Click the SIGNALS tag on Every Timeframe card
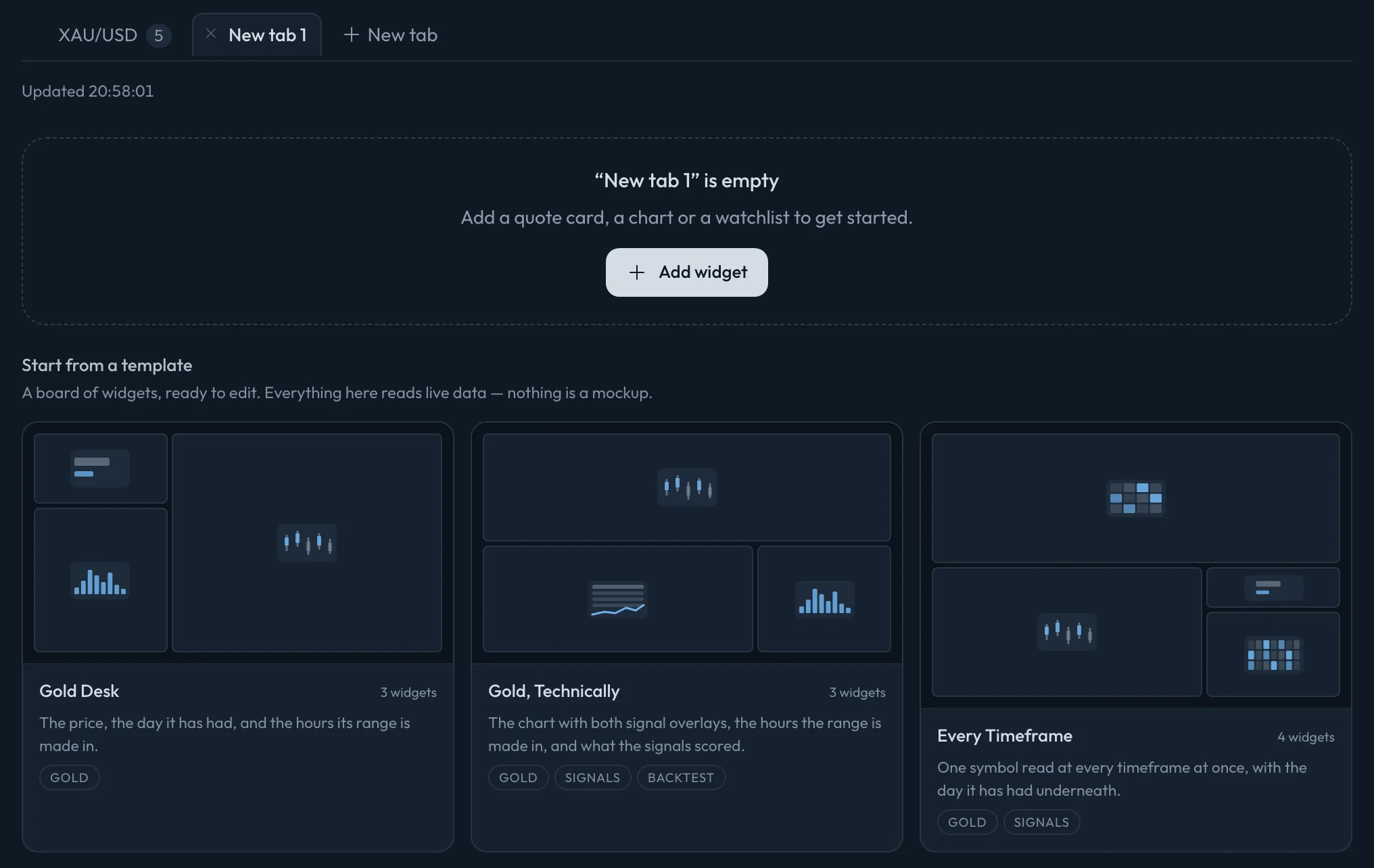This screenshot has height=868, width=1374. 1041,822
